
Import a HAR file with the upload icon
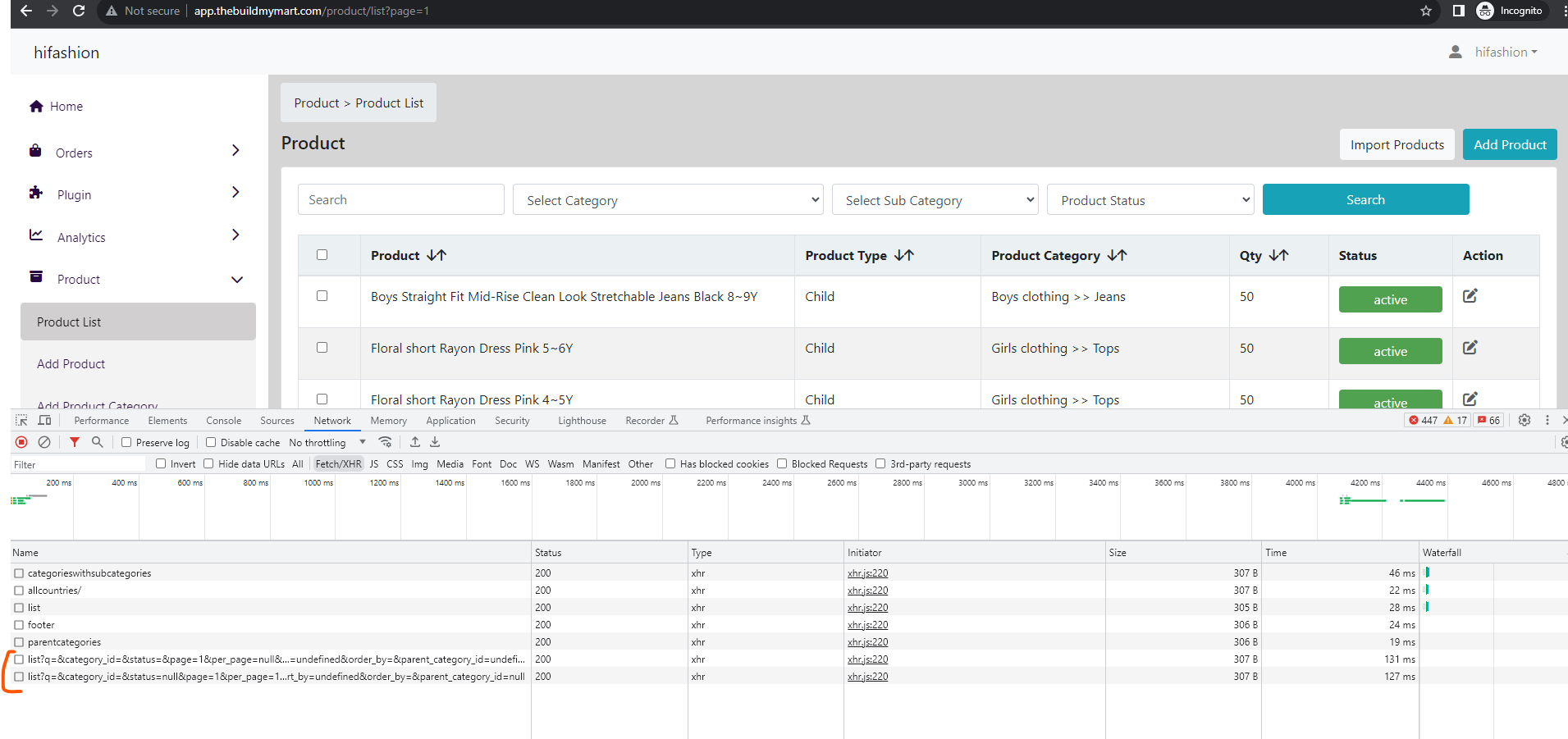pos(415,442)
